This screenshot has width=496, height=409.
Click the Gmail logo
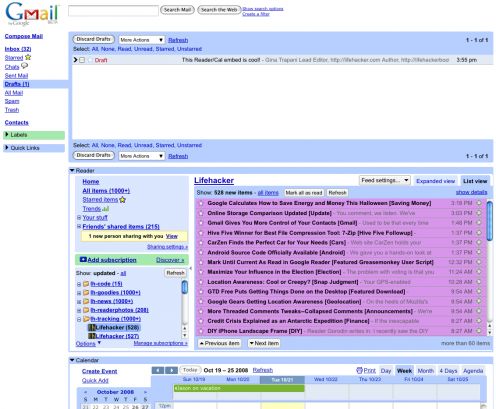coord(32,13)
